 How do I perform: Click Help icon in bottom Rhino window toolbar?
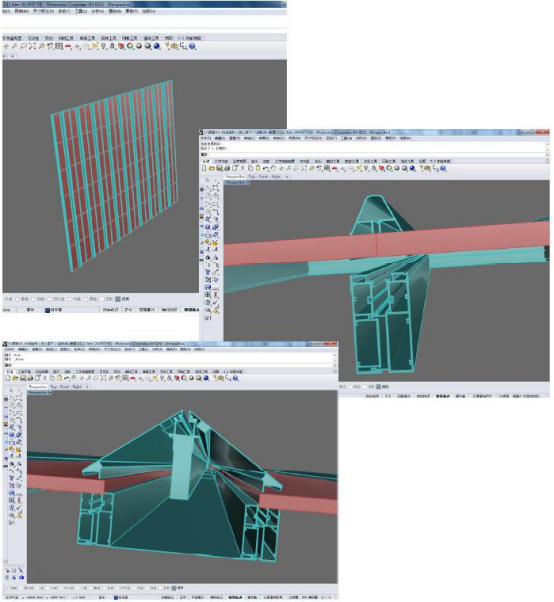click(235, 378)
